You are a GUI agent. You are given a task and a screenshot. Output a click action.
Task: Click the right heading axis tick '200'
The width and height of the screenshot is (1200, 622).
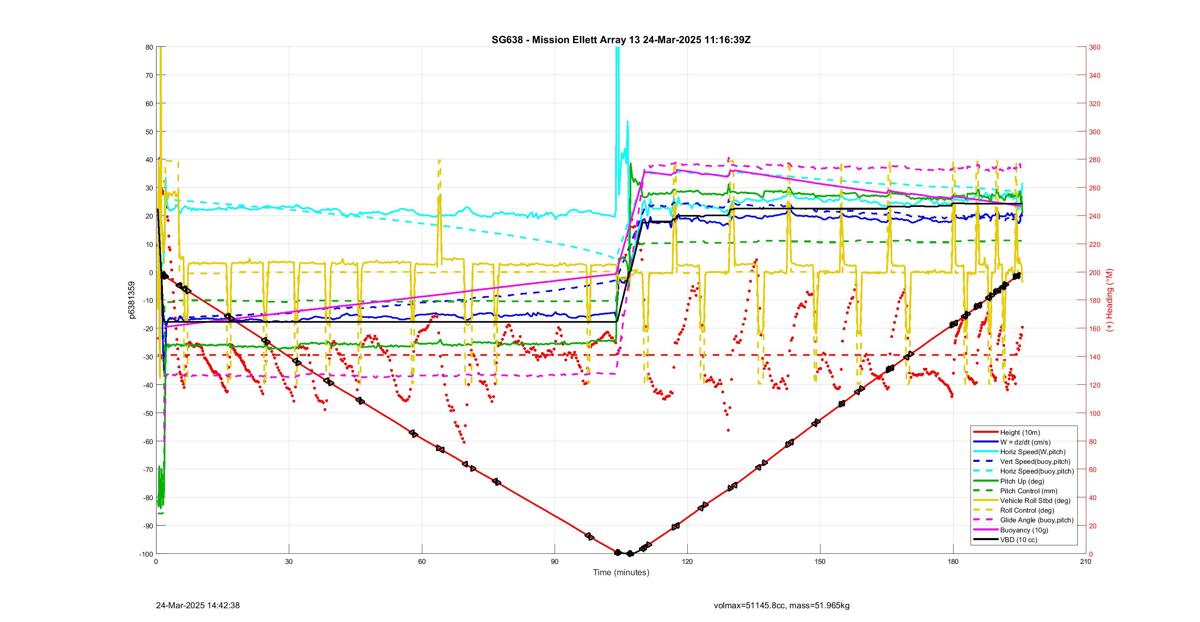click(1095, 272)
